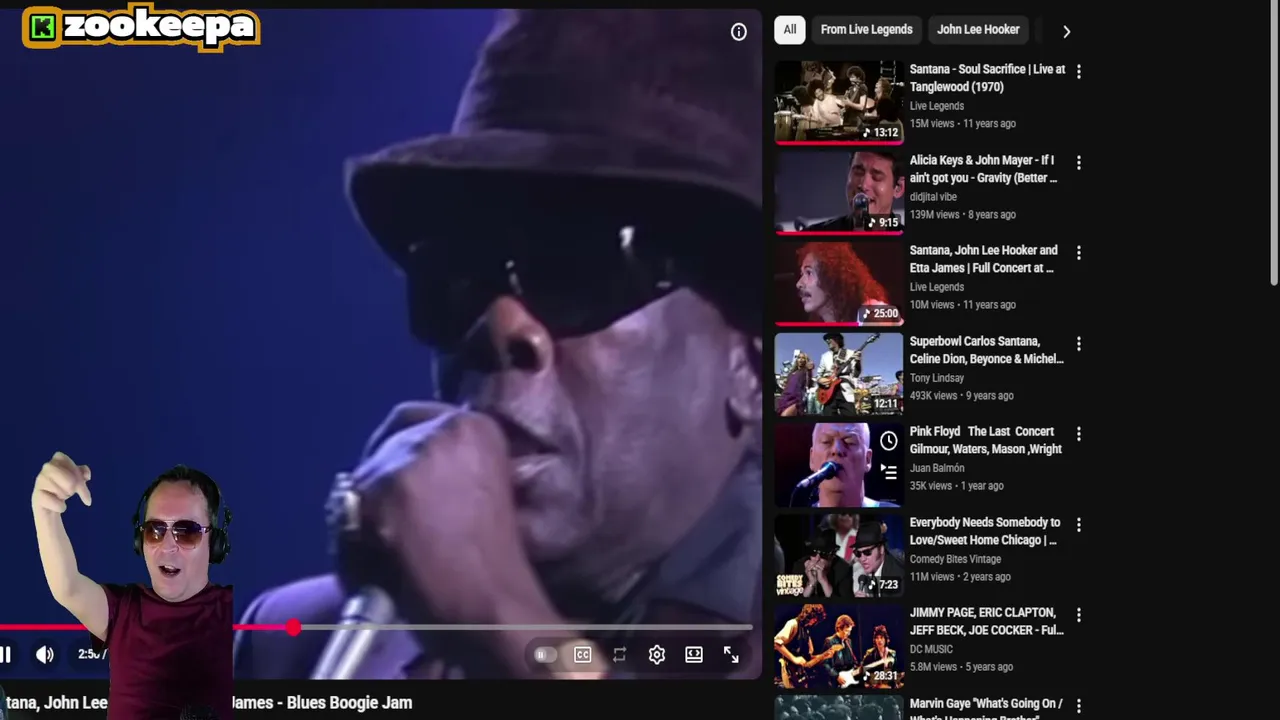This screenshot has width=1280, height=720.
Task: Open the Superbowl Carlos Santana video title
Action: click(x=986, y=350)
